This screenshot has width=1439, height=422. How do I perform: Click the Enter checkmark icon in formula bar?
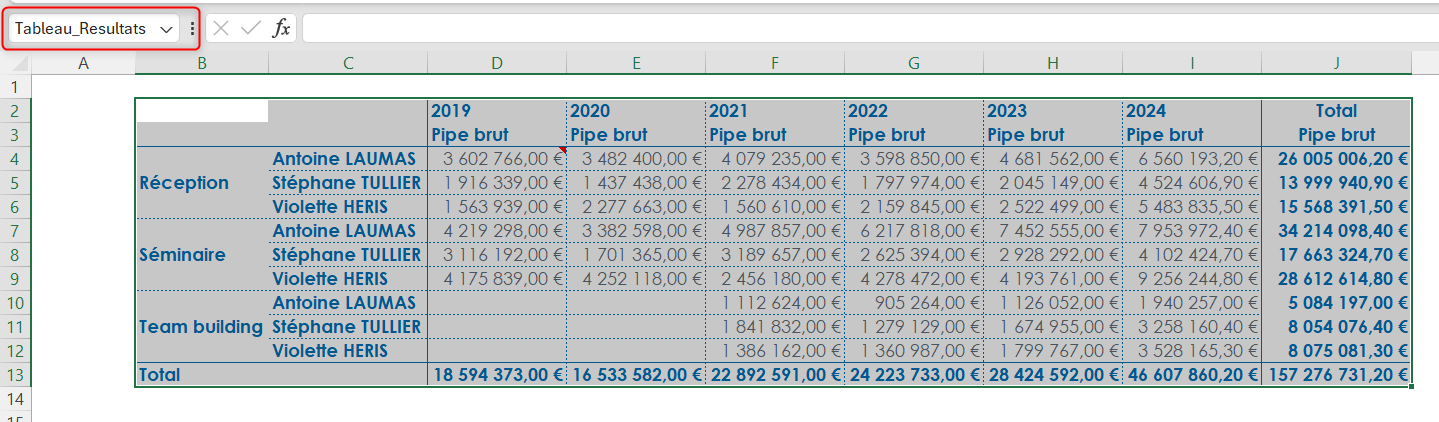tap(250, 29)
